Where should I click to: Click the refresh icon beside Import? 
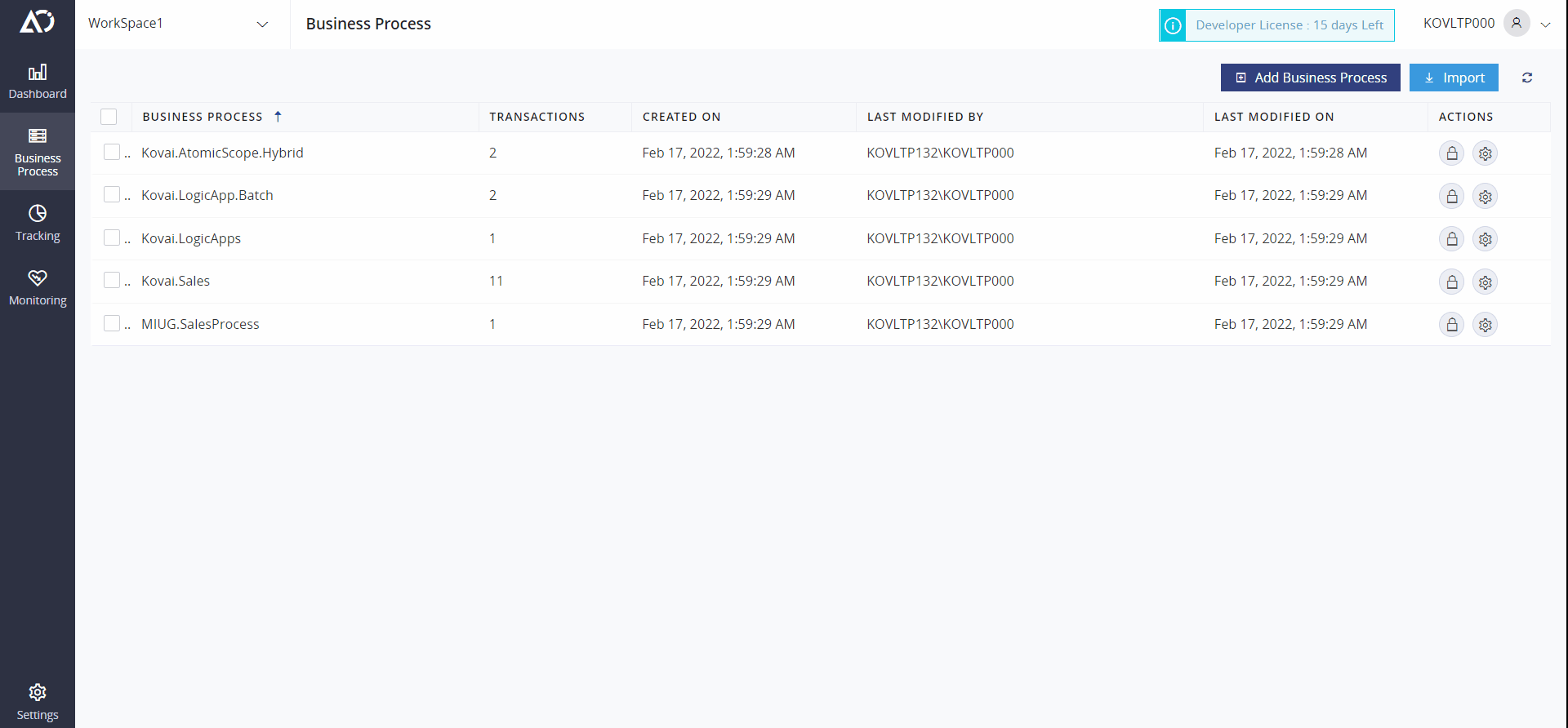(1526, 78)
